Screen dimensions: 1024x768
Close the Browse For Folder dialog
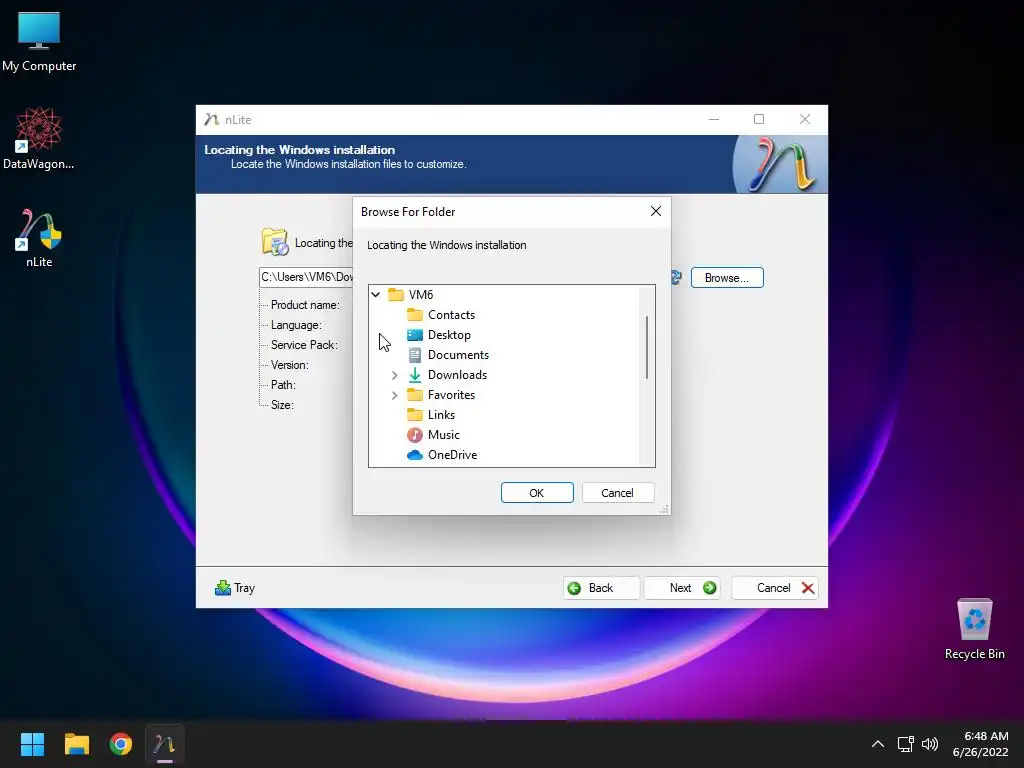(x=656, y=211)
